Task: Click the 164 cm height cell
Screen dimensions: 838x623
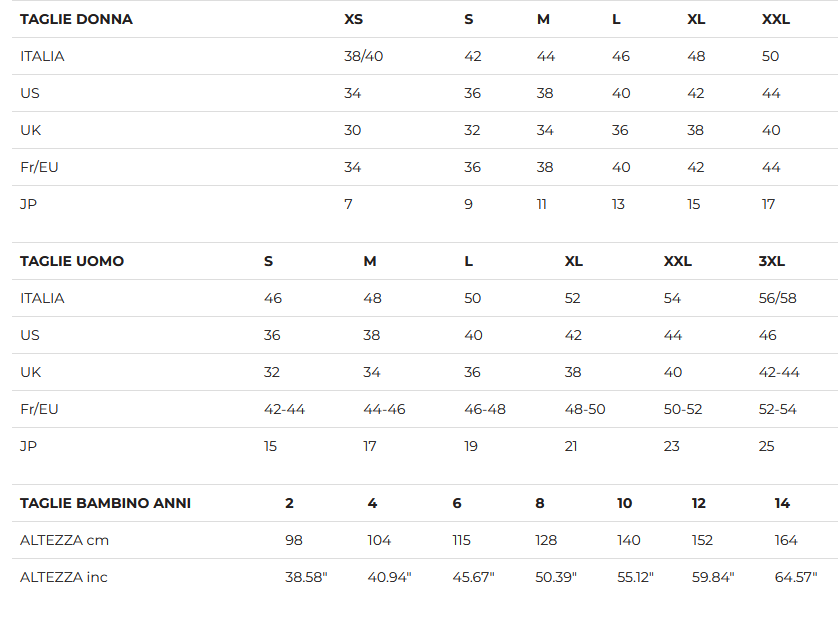Action: click(786, 540)
